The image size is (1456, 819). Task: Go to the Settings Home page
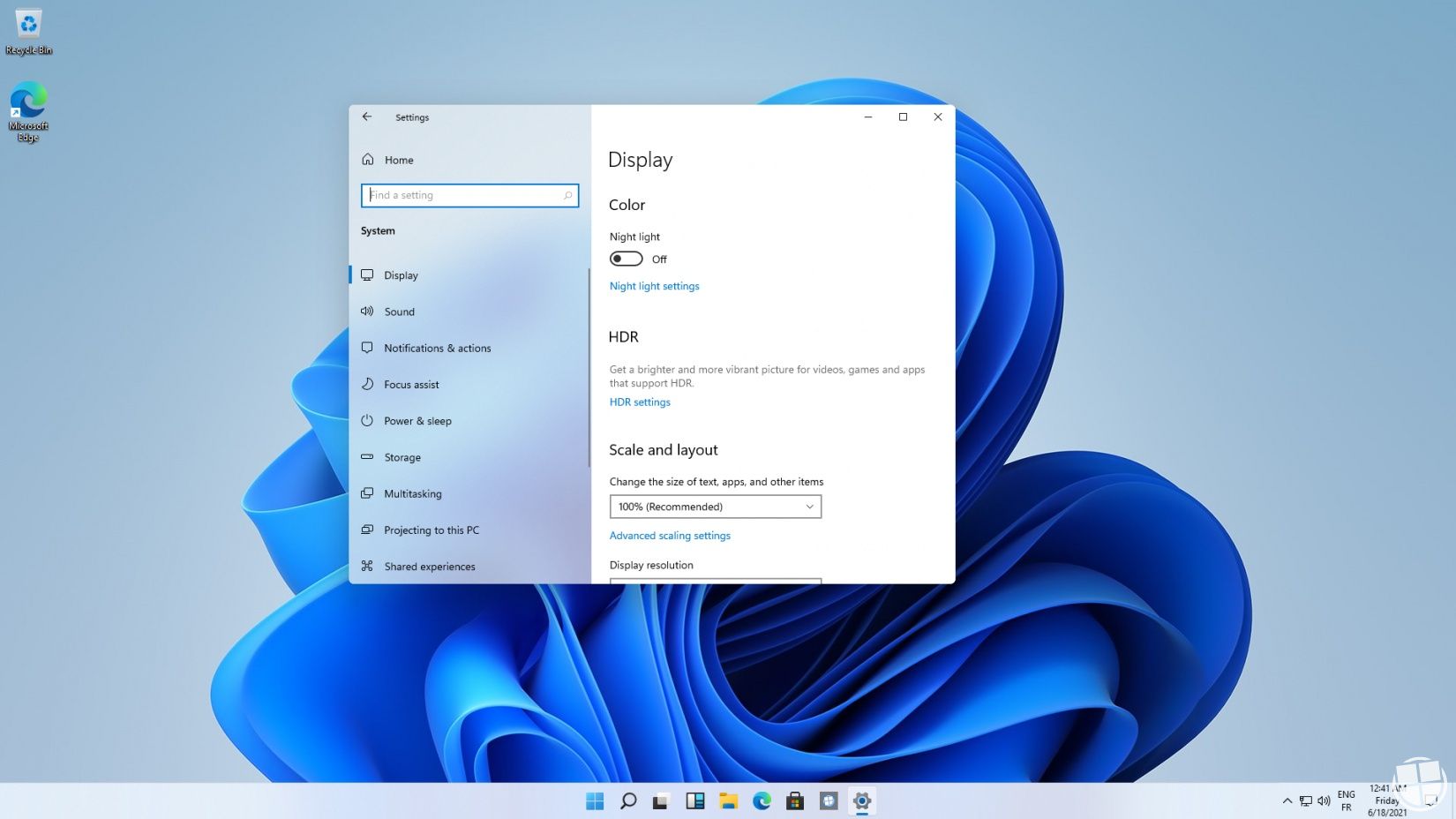point(399,160)
